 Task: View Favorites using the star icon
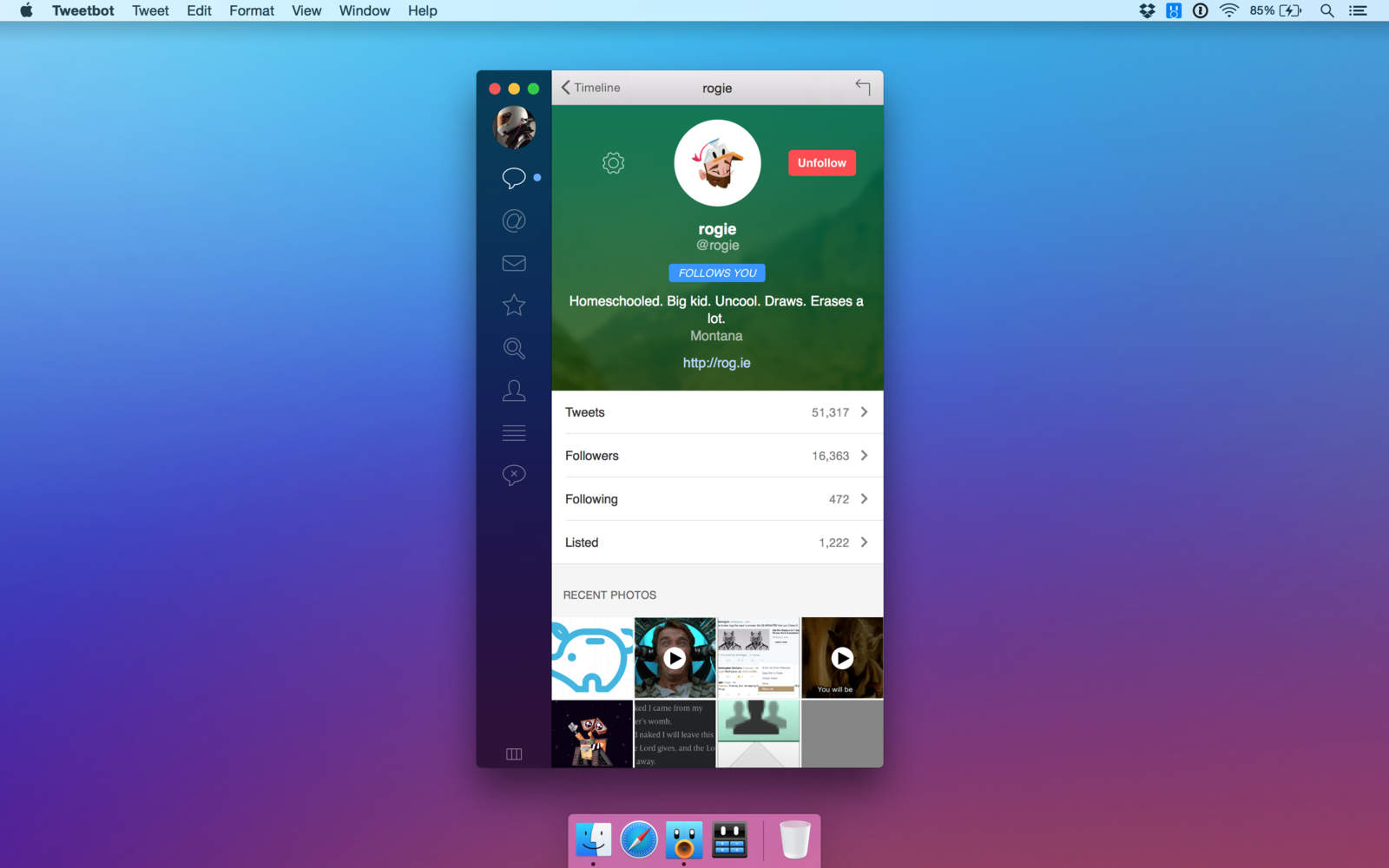[x=514, y=306]
